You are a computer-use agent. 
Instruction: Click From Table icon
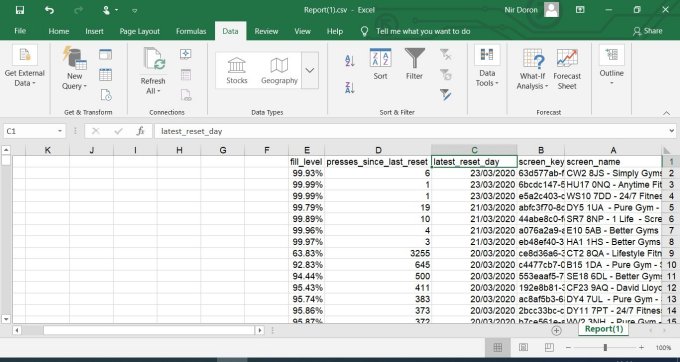click(x=105, y=75)
